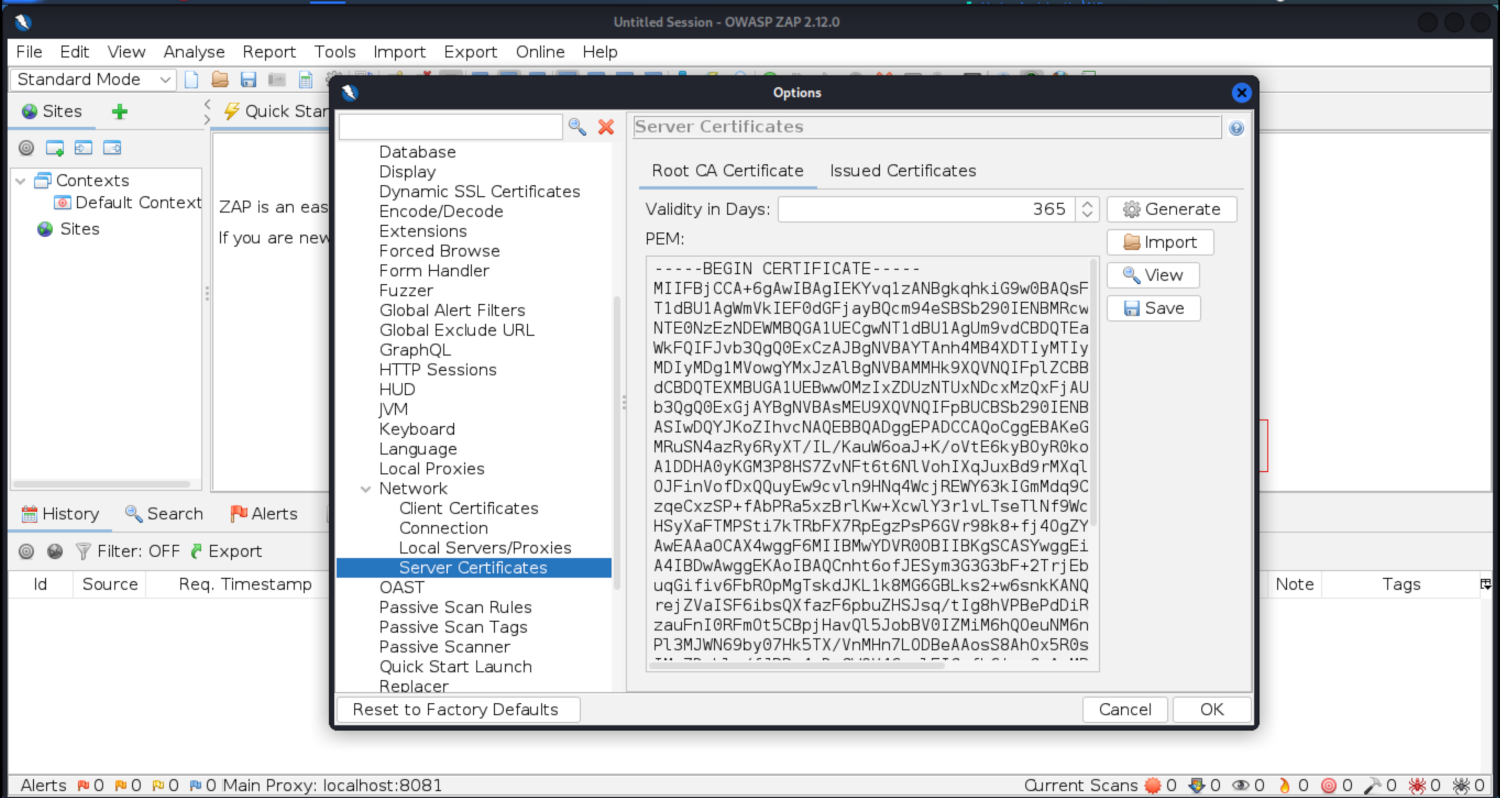
Task: Click the Validity in Days number field
Action: pos(927,209)
